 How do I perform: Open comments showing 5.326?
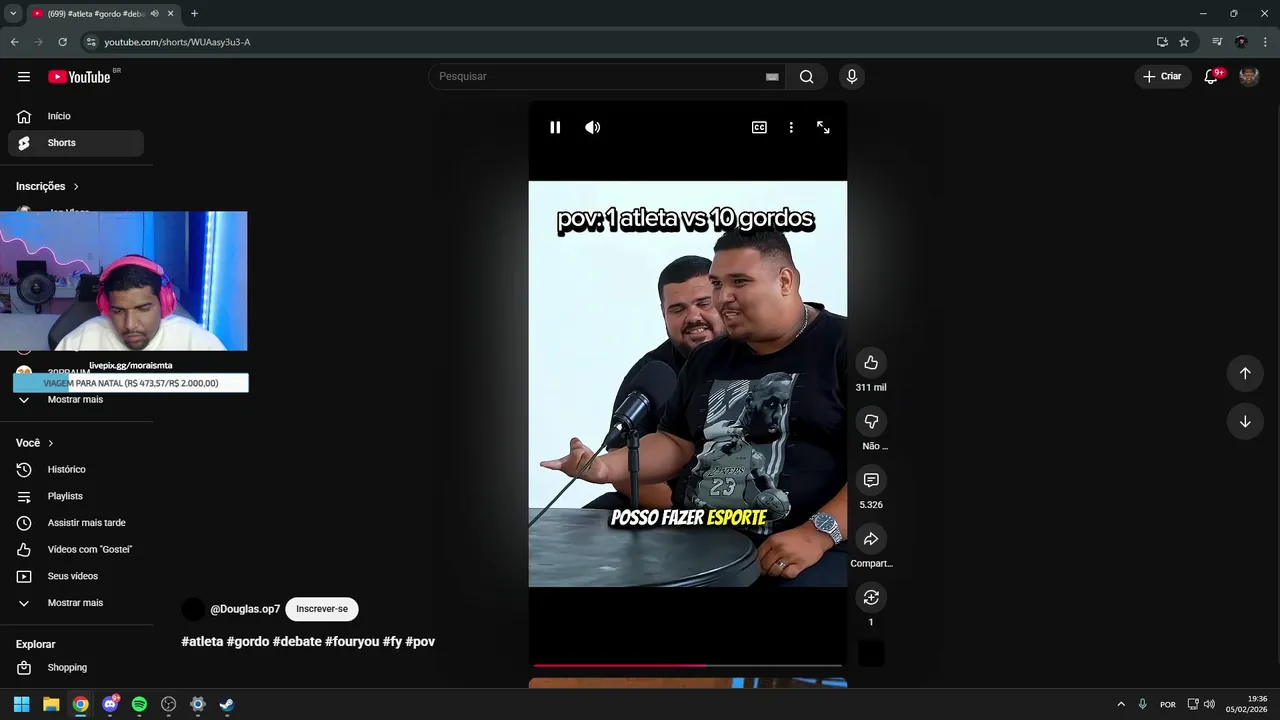871,480
